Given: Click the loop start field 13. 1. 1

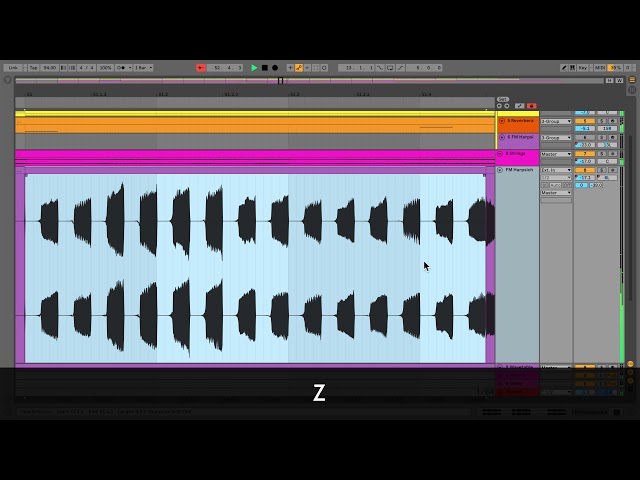Looking at the screenshot, I should point(357,68).
